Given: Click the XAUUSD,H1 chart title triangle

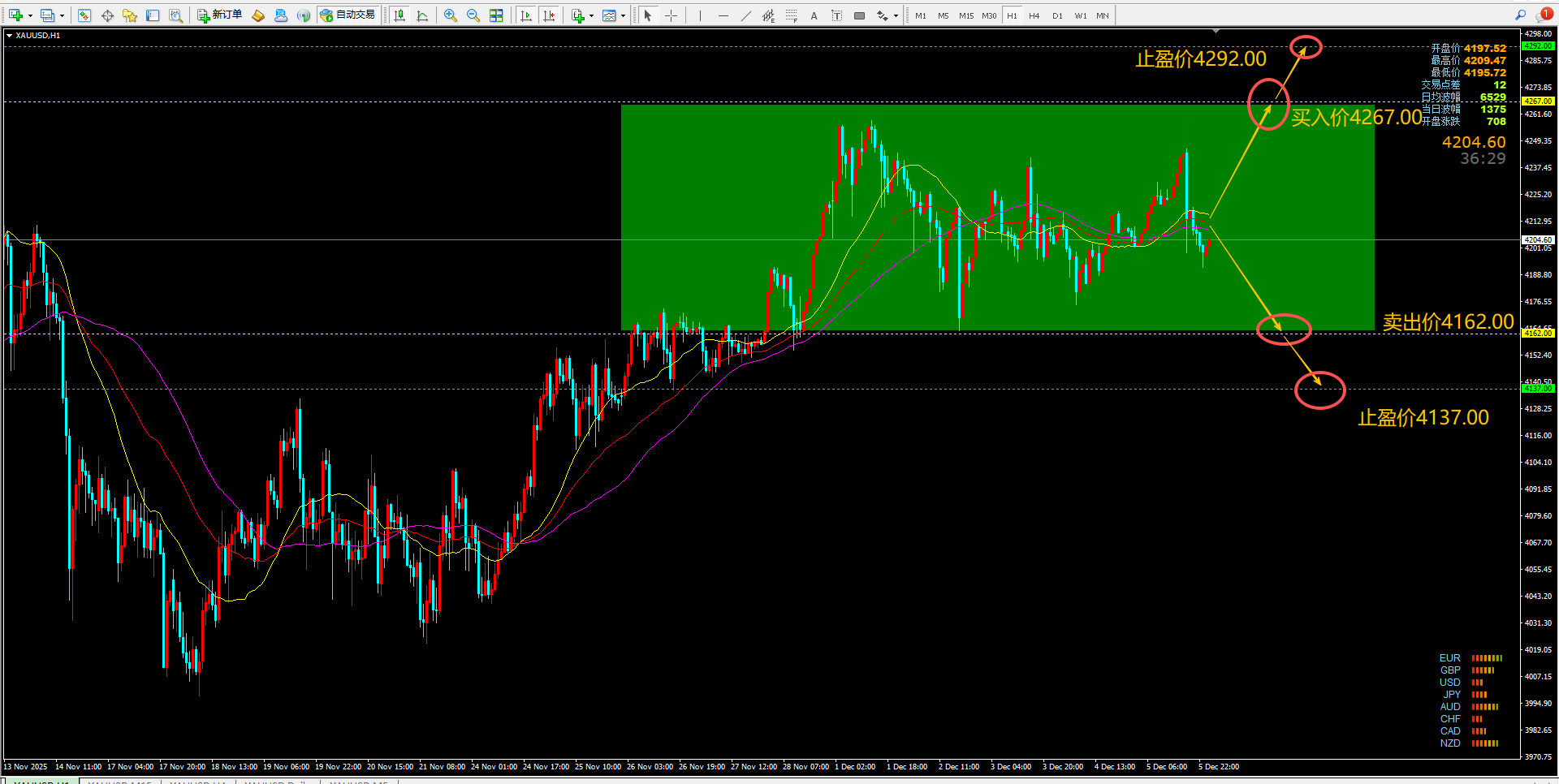Looking at the screenshot, I should 9,36.
